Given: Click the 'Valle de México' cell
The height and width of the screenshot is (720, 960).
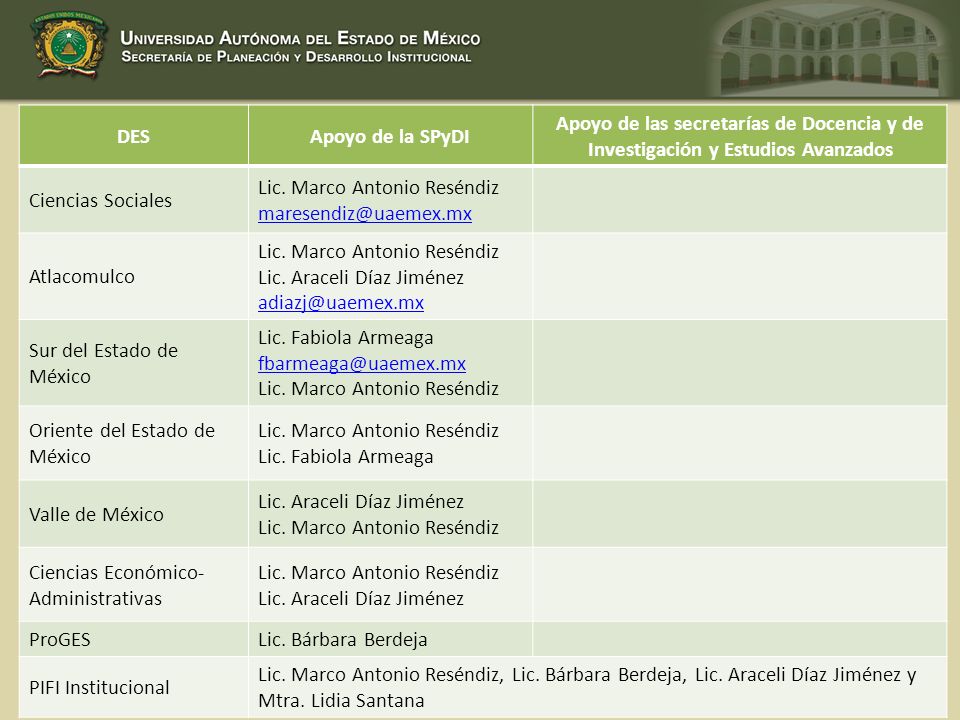Looking at the screenshot, I should [133, 514].
